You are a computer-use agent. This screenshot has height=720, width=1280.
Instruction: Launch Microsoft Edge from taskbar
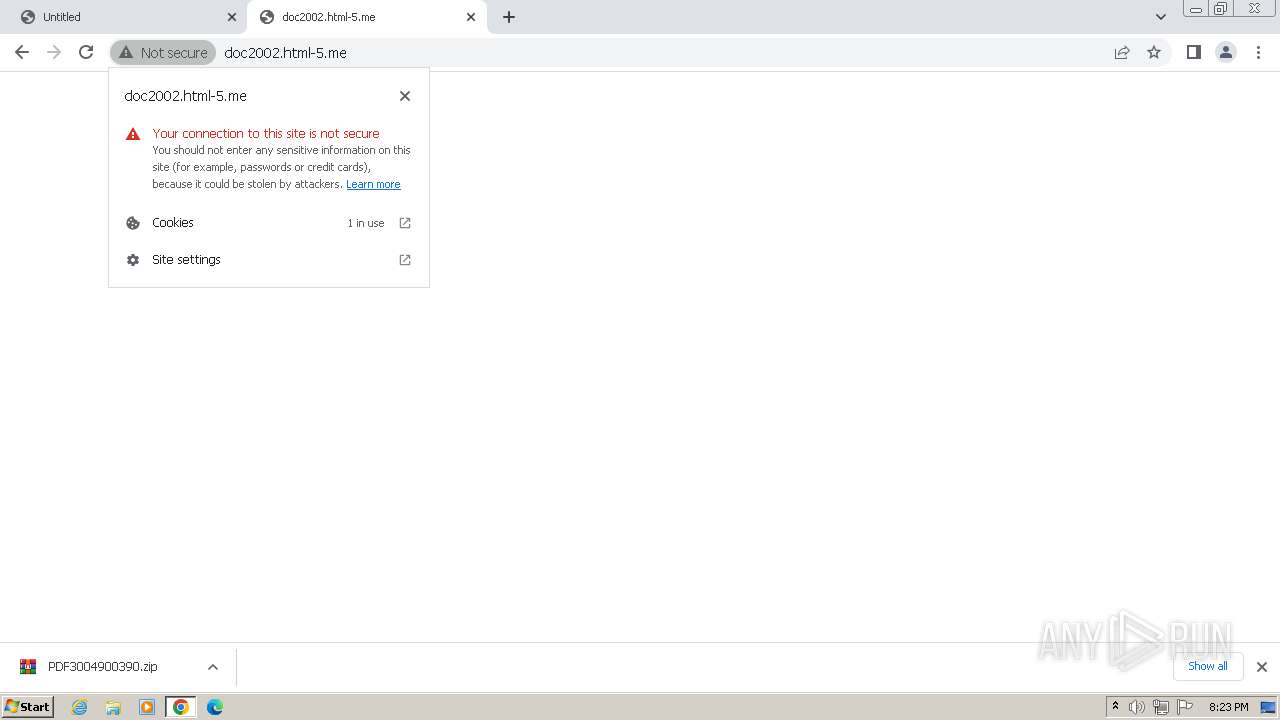[215, 707]
